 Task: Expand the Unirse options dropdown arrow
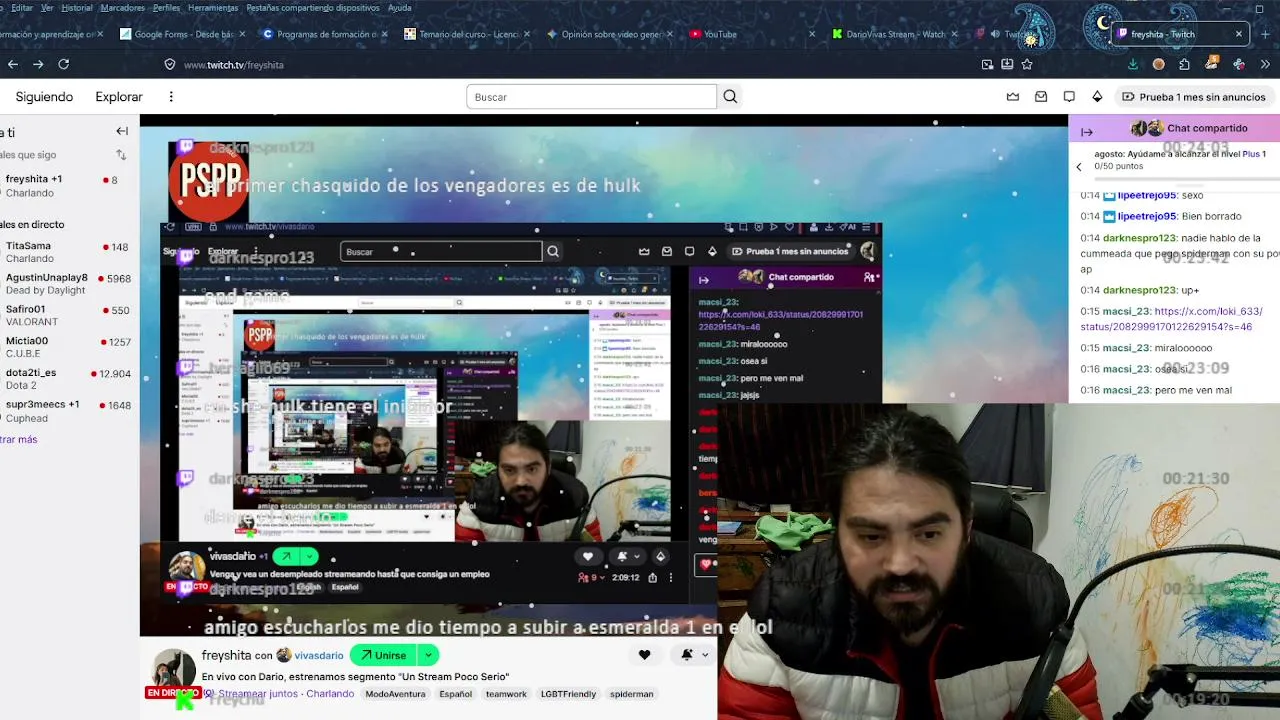click(x=428, y=655)
